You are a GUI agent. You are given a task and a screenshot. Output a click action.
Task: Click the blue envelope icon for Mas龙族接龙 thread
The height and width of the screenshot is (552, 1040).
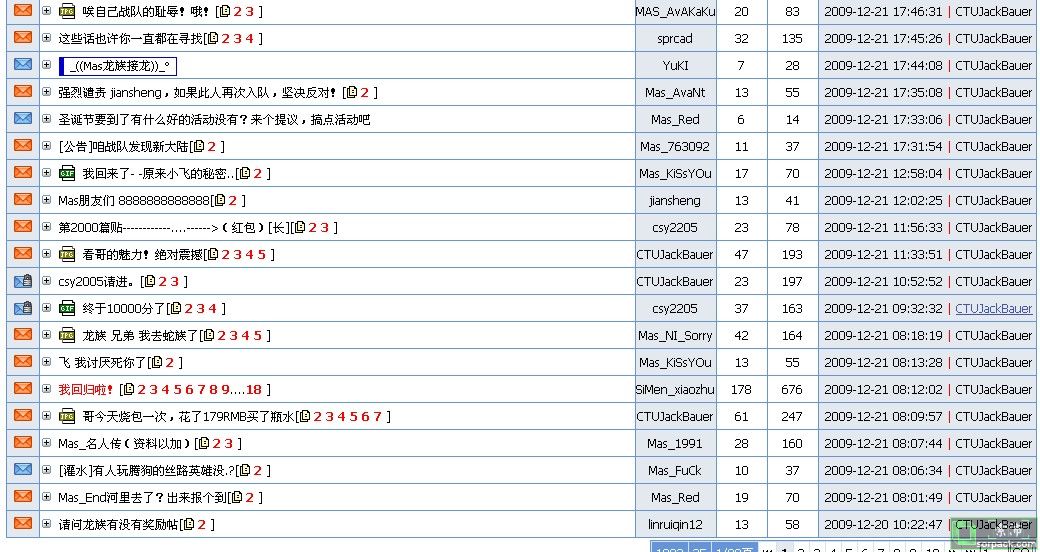click(23, 65)
